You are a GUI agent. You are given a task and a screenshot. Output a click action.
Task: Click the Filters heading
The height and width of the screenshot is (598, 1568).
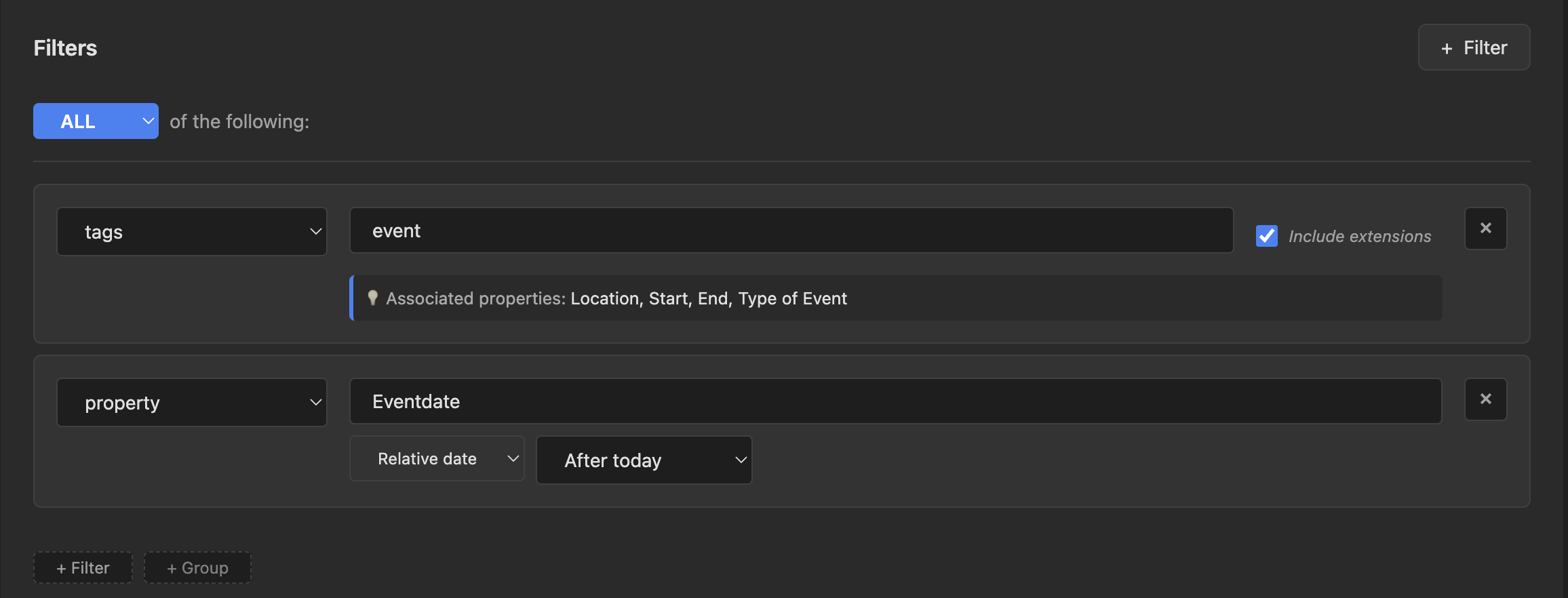65,48
